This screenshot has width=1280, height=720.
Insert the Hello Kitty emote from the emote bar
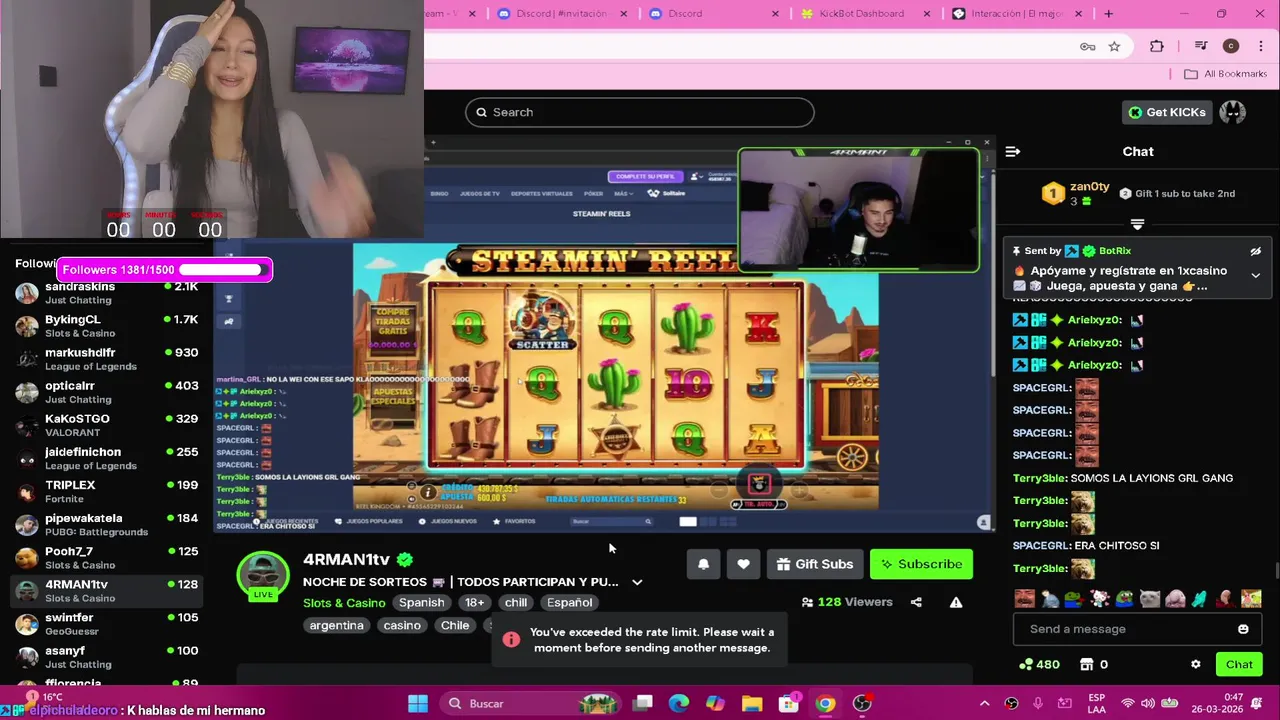tap(1100, 599)
